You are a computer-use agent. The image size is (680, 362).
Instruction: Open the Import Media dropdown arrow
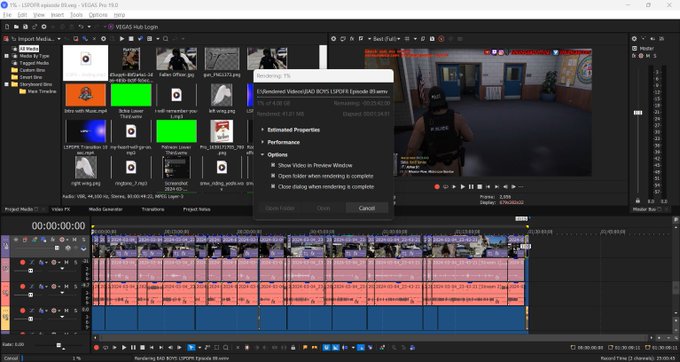pyautogui.click(x=59, y=39)
